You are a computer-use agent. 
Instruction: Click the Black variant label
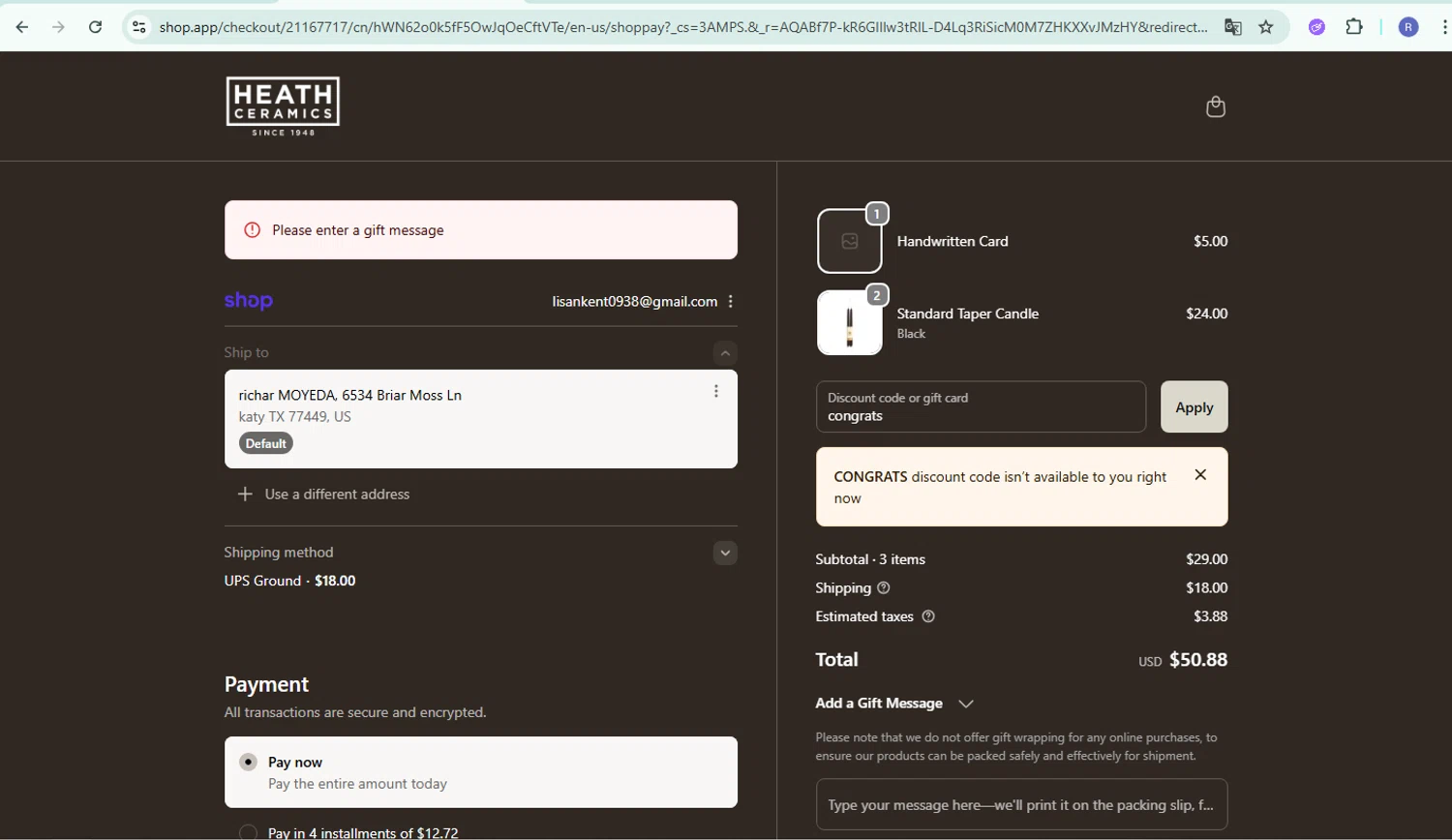click(x=911, y=334)
